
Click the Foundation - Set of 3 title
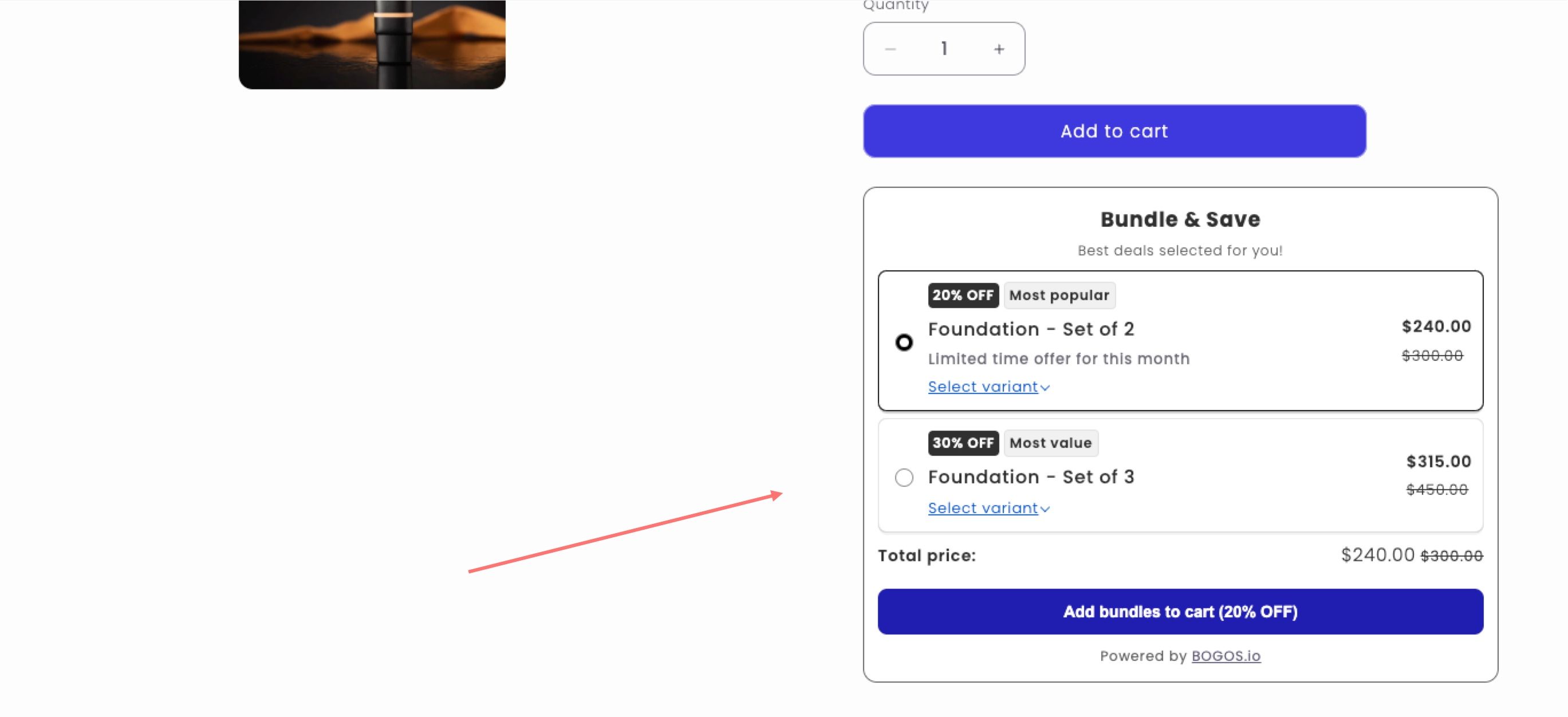(x=1030, y=477)
